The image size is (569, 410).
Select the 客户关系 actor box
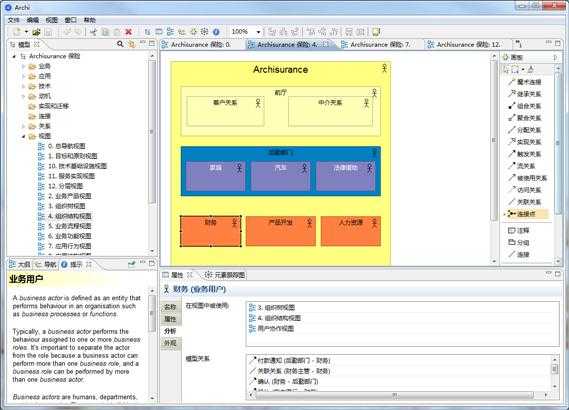click(225, 111)
